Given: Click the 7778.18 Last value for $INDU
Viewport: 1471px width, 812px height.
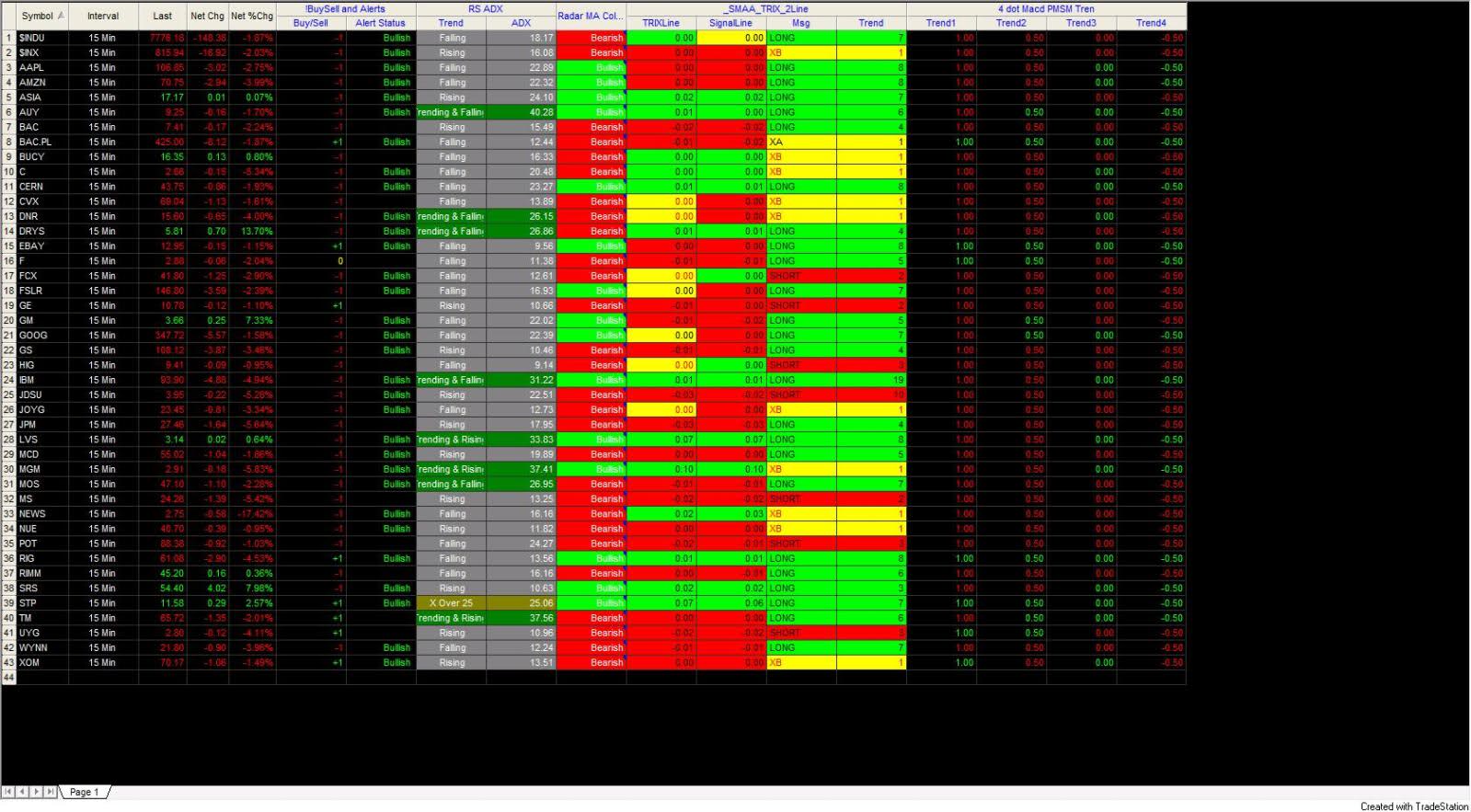Looking at the screenshot, I should click(x=163, y=38).
